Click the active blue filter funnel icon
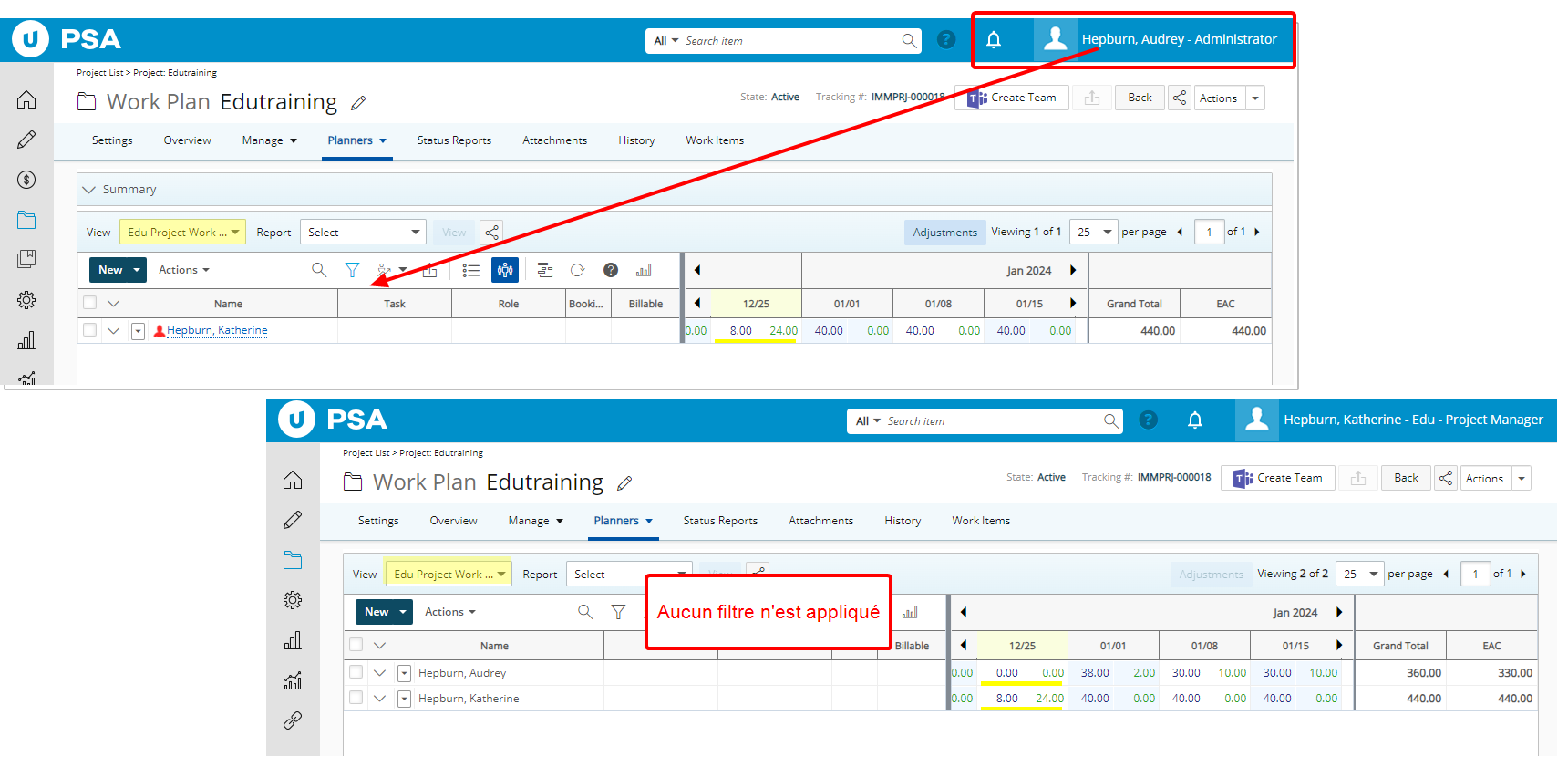The width and height of the screenshot is (1568, 767). click(x=352, y=270)
